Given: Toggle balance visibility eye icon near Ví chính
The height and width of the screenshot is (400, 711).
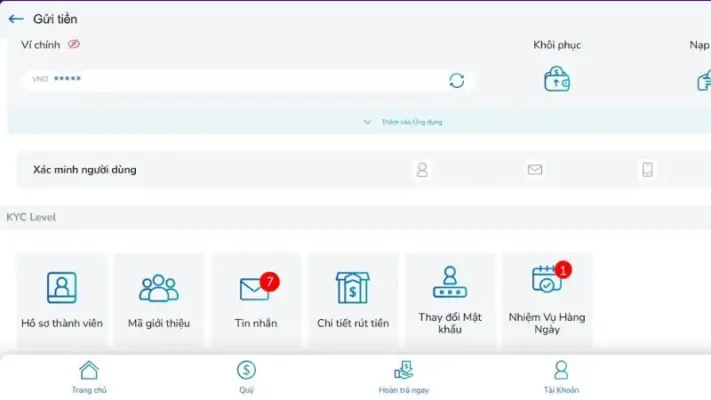Looking at the screenshot, I should [x=74, y=45].
